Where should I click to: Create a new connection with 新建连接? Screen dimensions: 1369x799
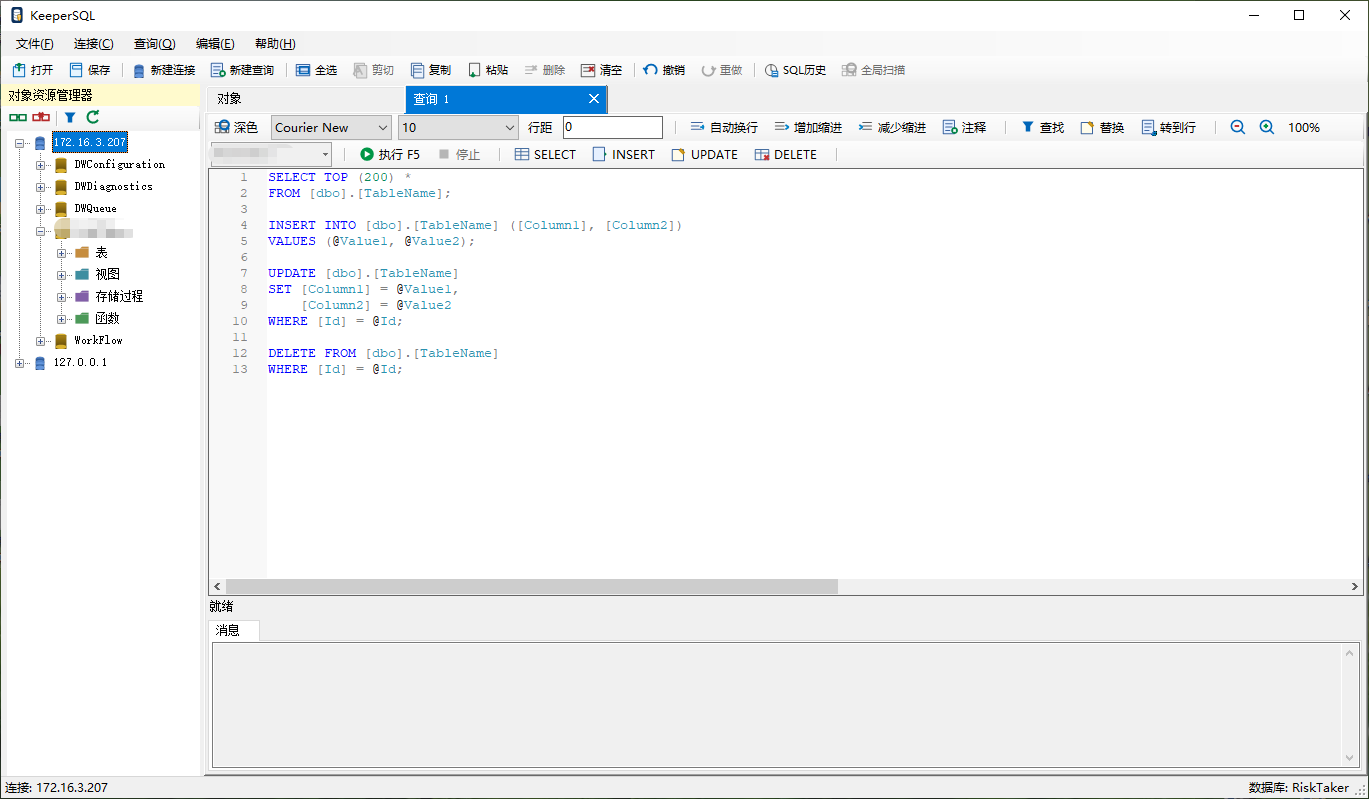coord(164,70)
